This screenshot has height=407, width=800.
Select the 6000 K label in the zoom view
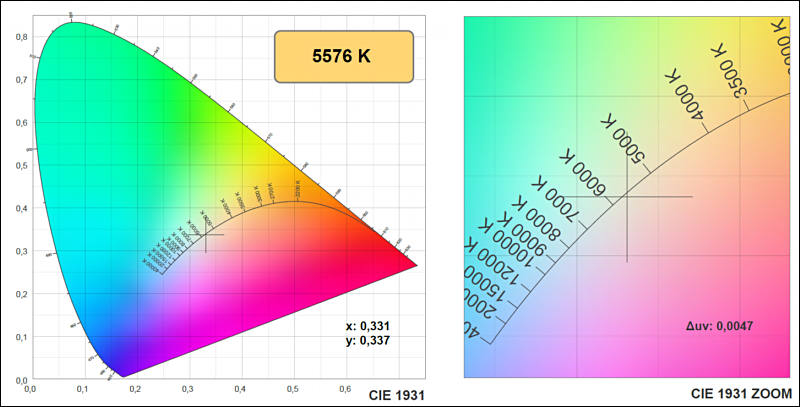coord(582,172)
